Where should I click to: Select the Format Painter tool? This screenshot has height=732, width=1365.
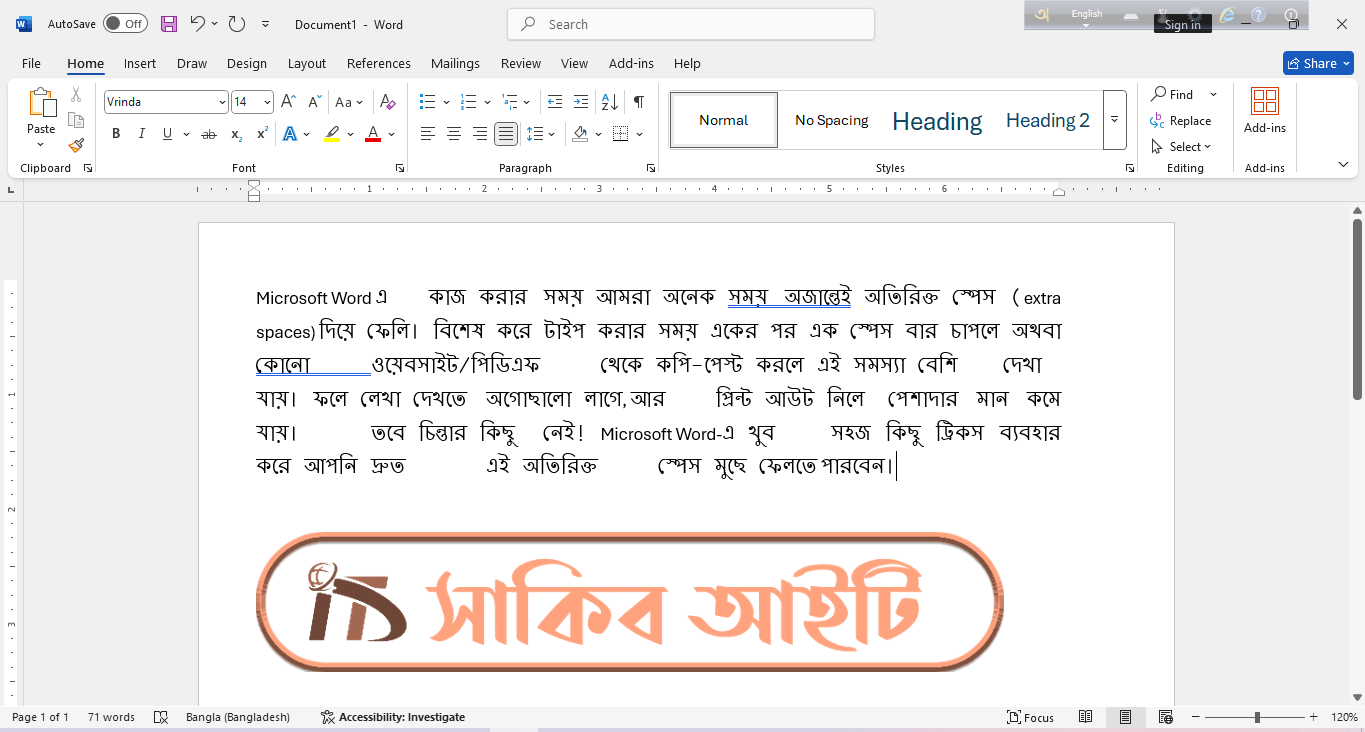pos(76,144)
